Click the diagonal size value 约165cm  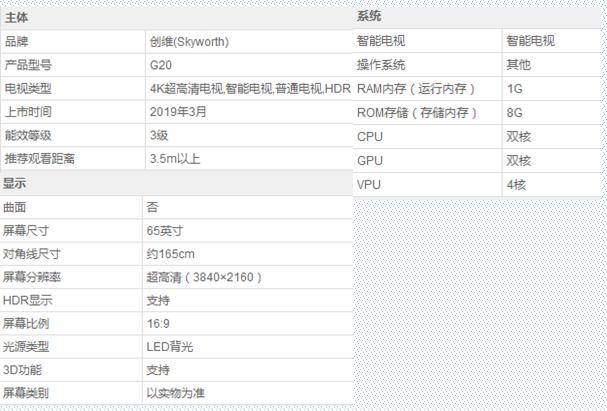[171, 253]
